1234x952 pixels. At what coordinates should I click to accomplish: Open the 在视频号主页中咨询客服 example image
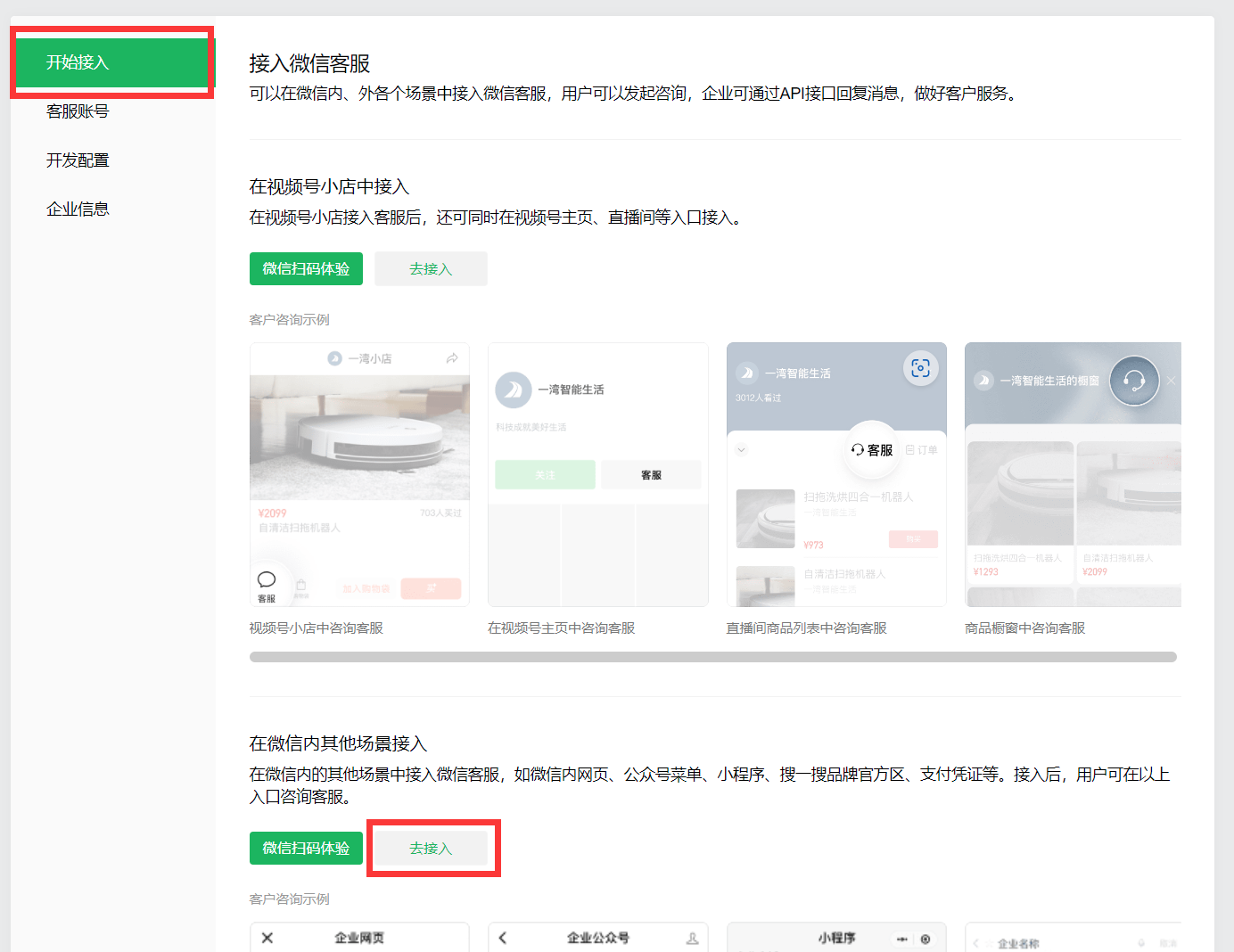point(598,475)
